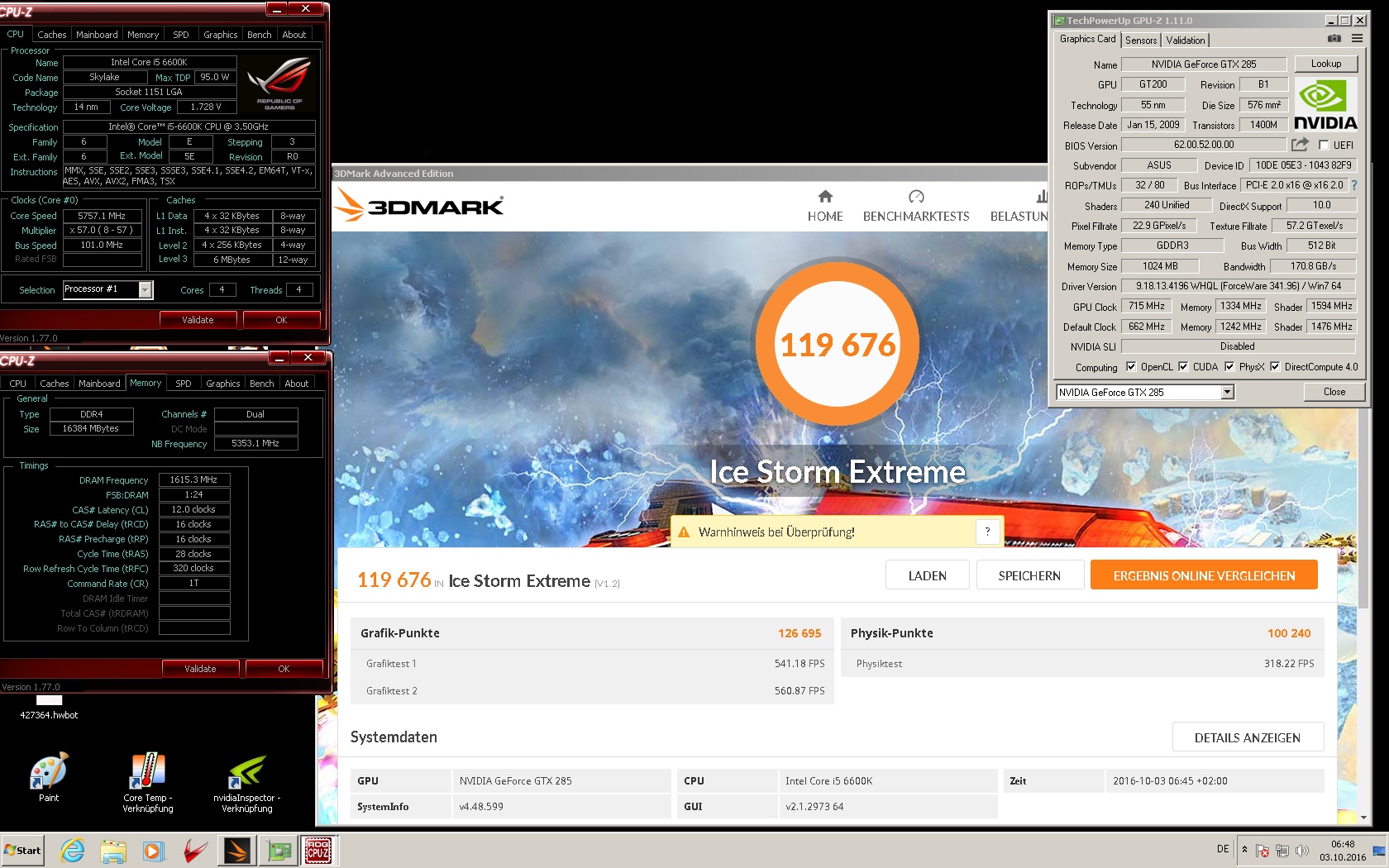Image resolution: width=1389 pixels, height=868 pixels.
Task: Click the NVIDIA logo in GPU-Z
Action: [x=1325, y=104]
